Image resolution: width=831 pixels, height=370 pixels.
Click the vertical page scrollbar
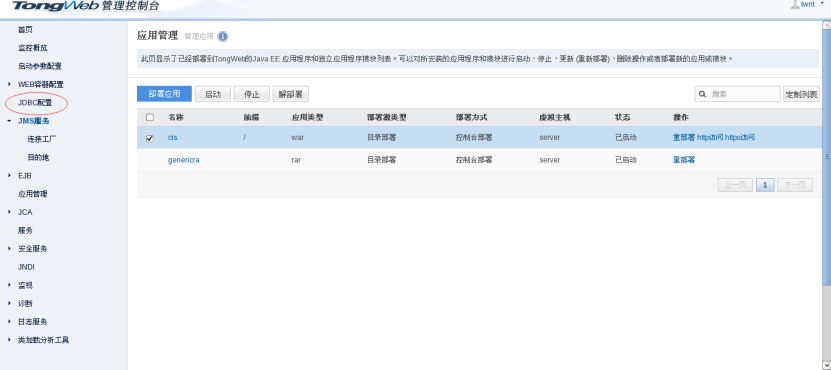pyautogui.click(x=826, y=157)
